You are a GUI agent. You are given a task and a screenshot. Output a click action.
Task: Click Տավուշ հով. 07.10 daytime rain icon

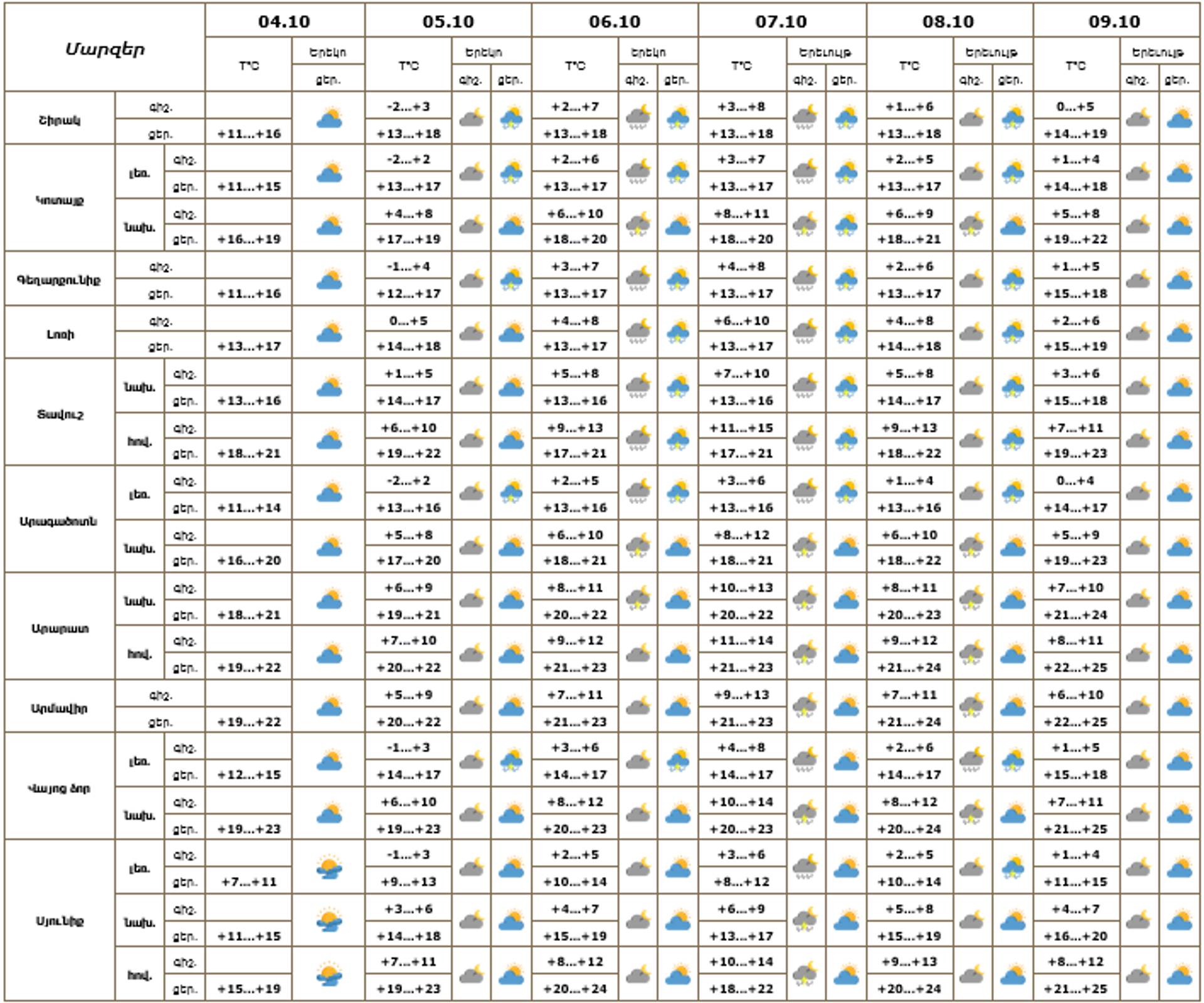pyautogui.click(x=847, y=439)
